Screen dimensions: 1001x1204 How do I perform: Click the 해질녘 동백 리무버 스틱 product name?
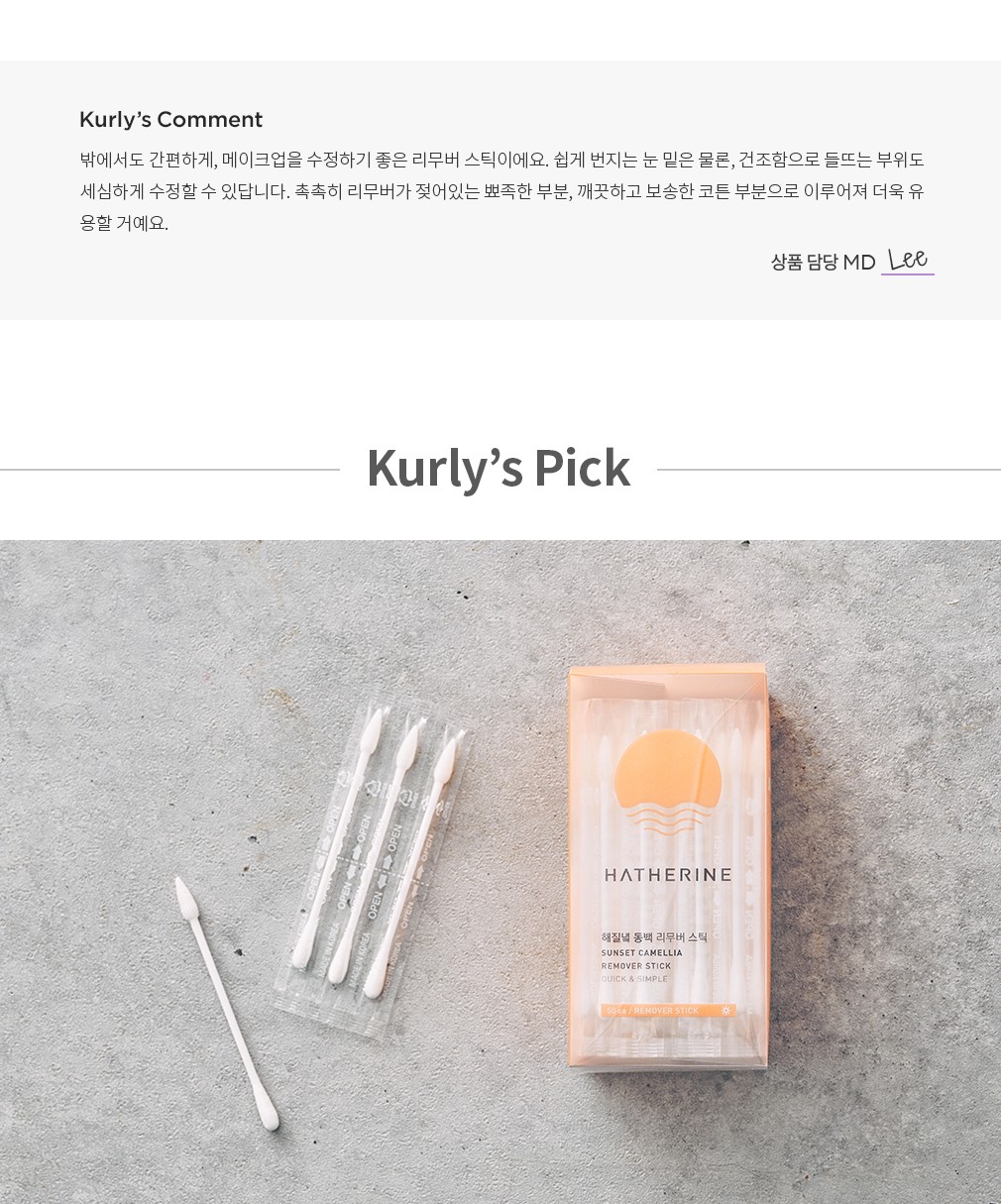click(x=653, y=936)
